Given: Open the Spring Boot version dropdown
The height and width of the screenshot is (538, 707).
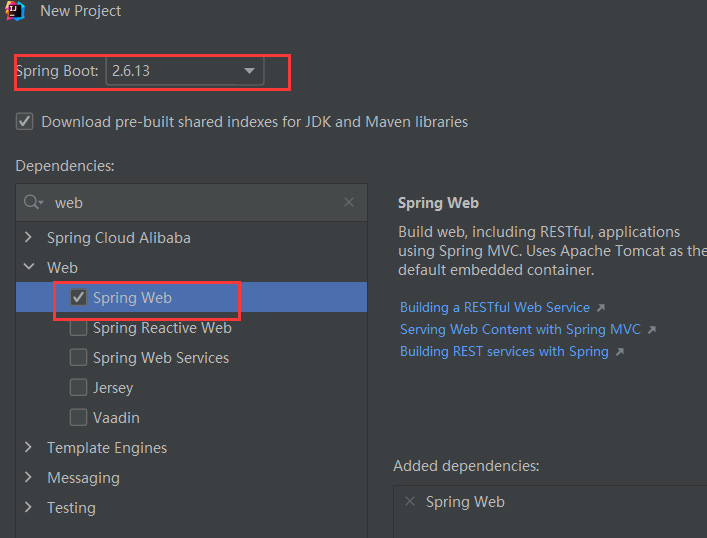Looking at the screenshot, I should [184, 71].
